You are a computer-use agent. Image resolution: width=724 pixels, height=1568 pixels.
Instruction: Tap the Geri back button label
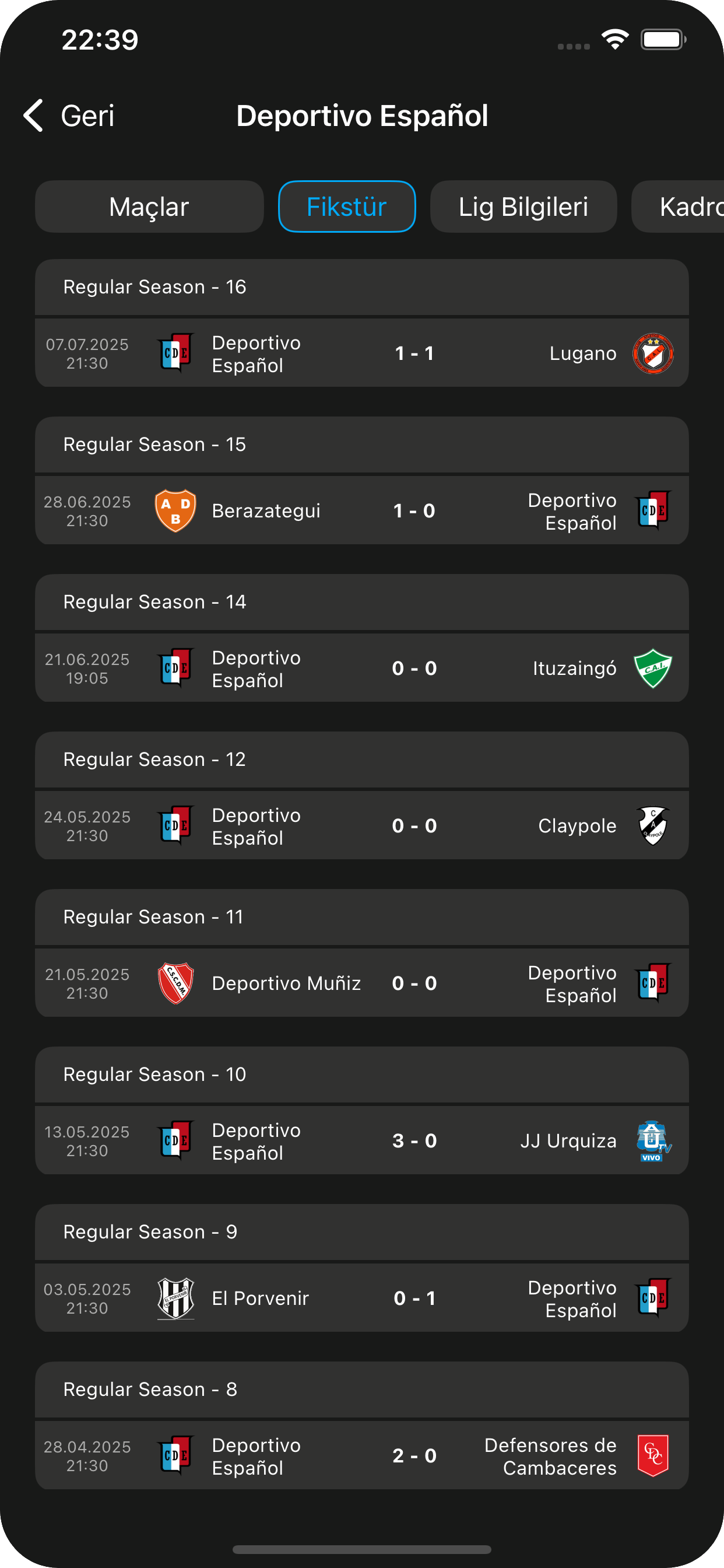point(87,116)
